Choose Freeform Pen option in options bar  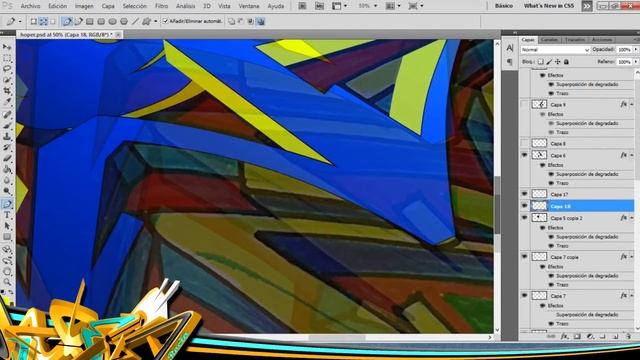78,21
